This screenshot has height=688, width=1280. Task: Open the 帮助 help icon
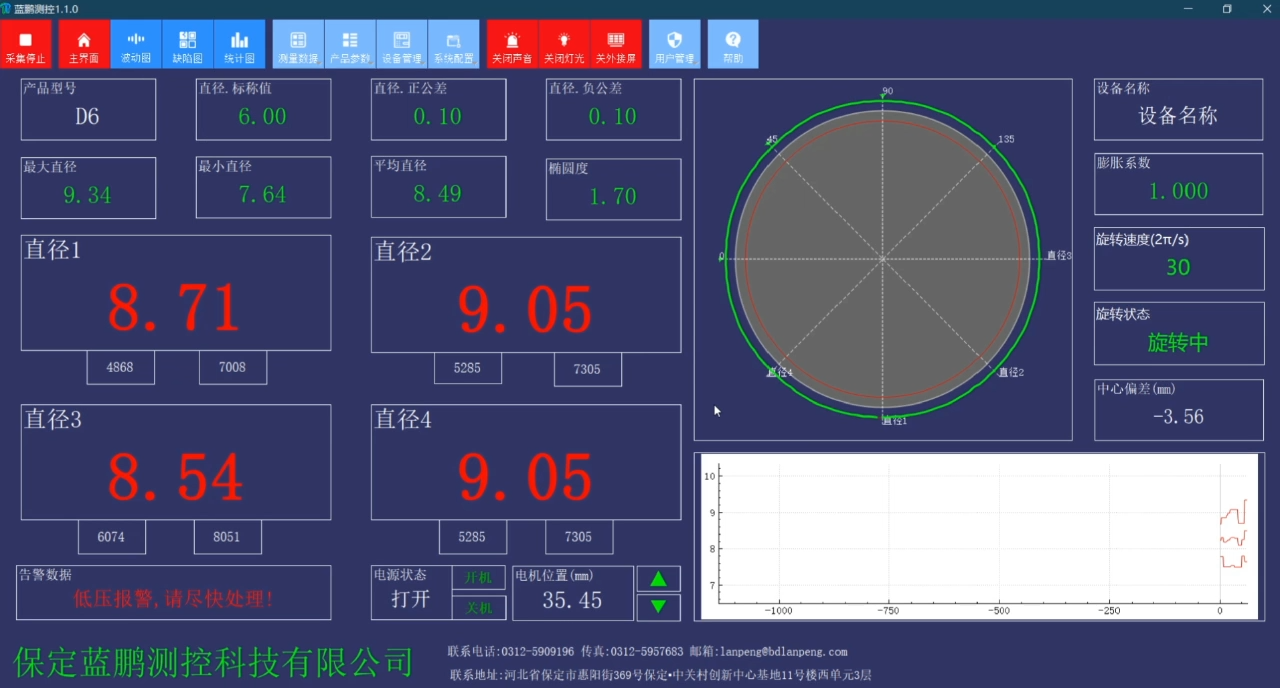pos(733,45)
